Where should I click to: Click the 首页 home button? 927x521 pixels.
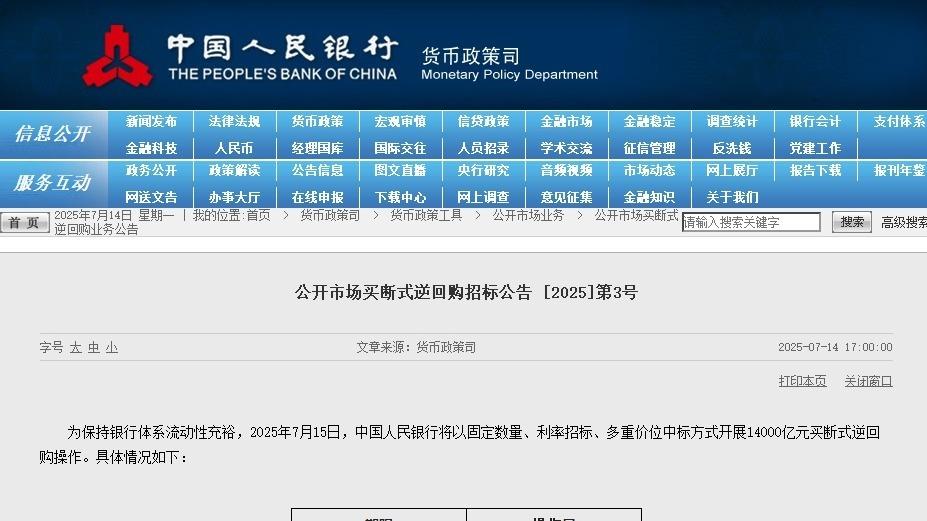pyautogui.click(x=24, y=222)
